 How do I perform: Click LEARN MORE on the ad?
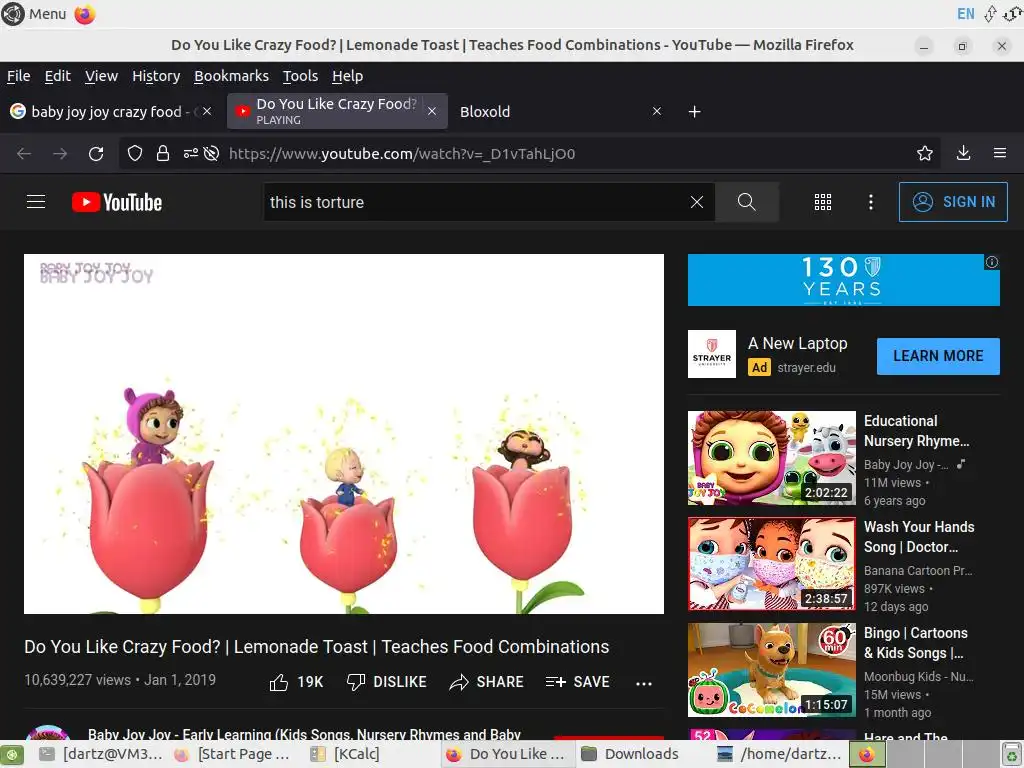pyautogui.click(x=938, y=356)
